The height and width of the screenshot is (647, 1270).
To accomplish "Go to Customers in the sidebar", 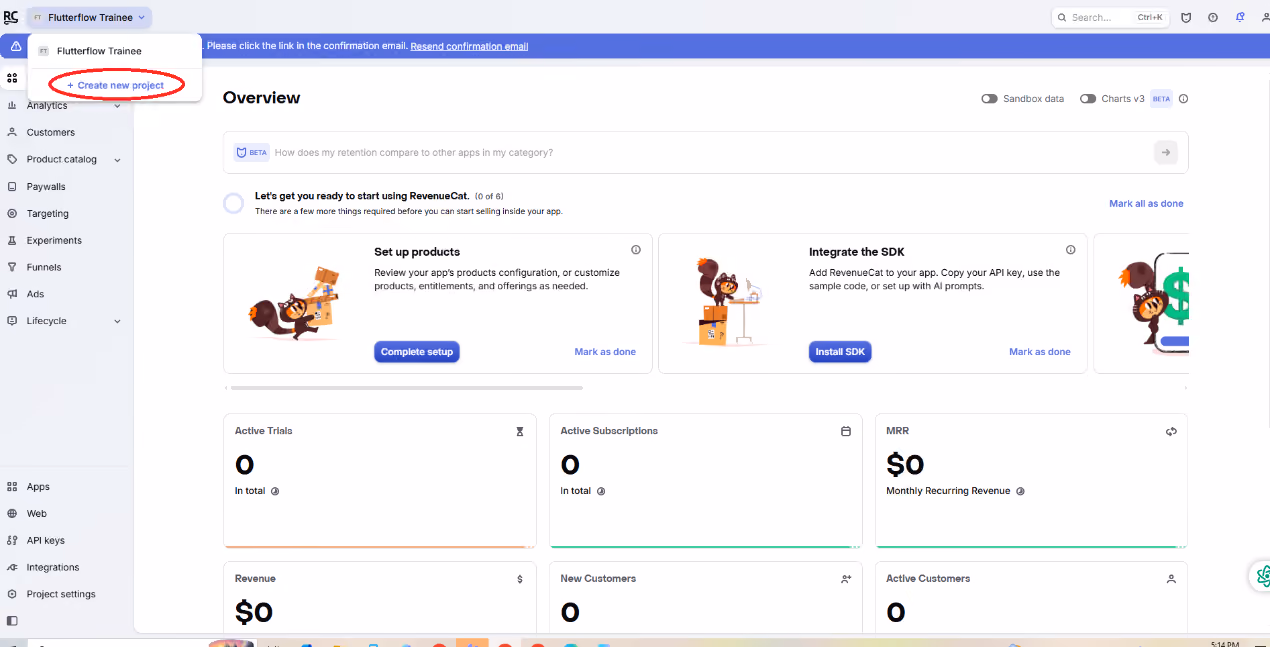I will click(x=50, y=133).
